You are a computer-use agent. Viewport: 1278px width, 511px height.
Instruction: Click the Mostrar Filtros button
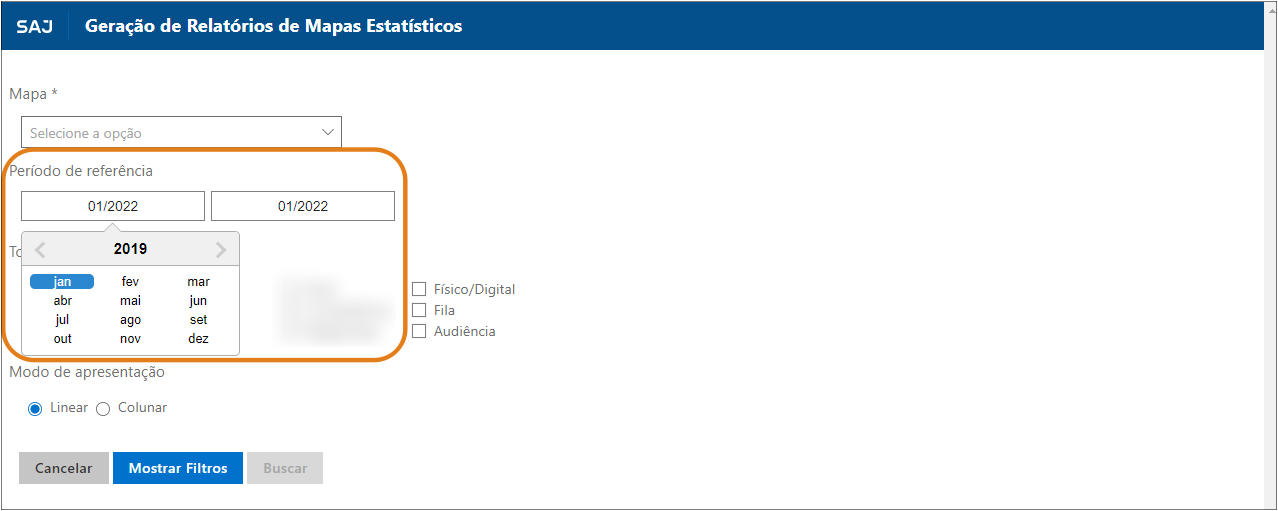tap(178, 468)
